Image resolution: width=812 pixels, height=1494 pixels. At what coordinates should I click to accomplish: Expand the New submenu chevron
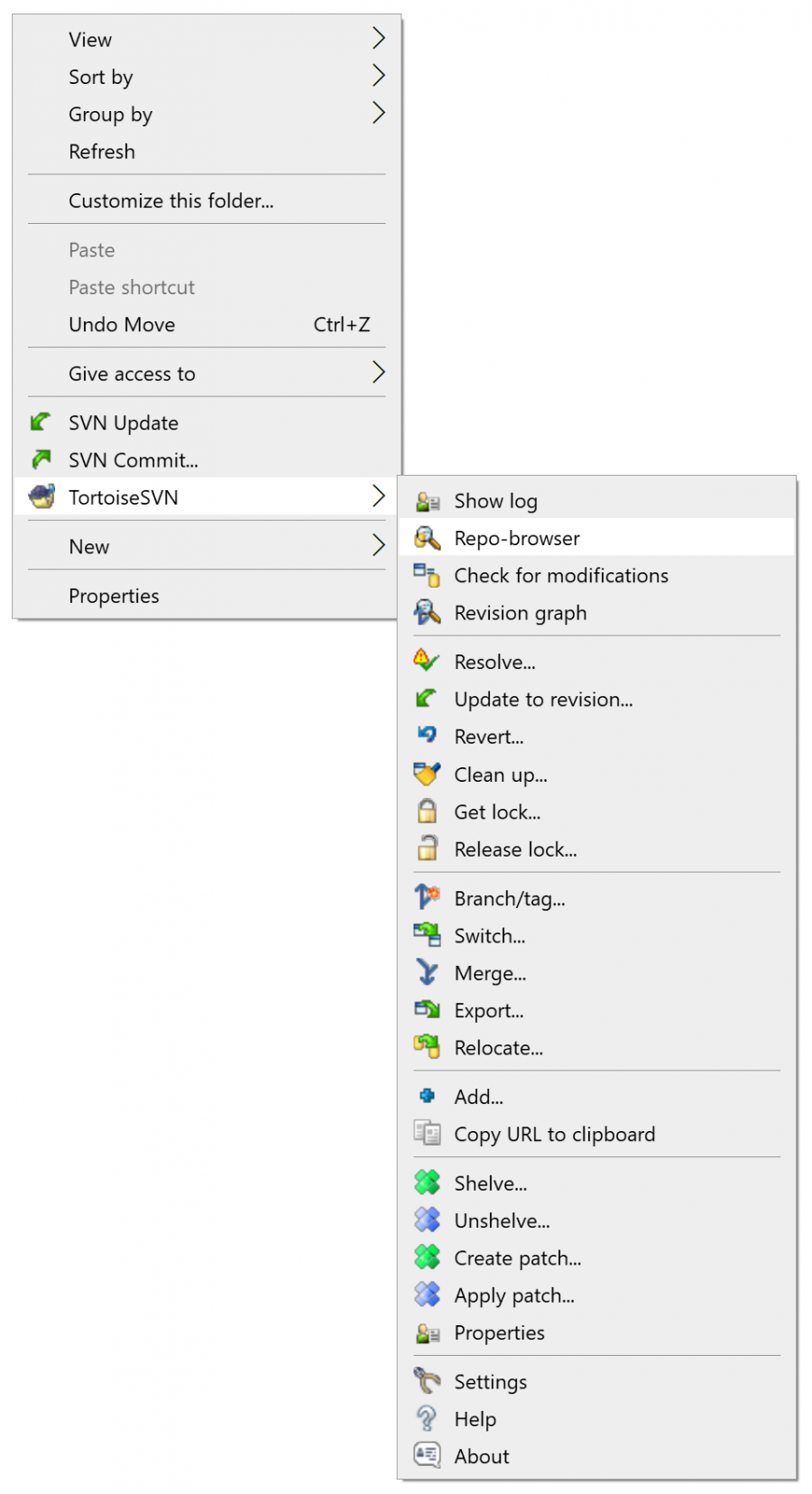click(x=379, y=545)
